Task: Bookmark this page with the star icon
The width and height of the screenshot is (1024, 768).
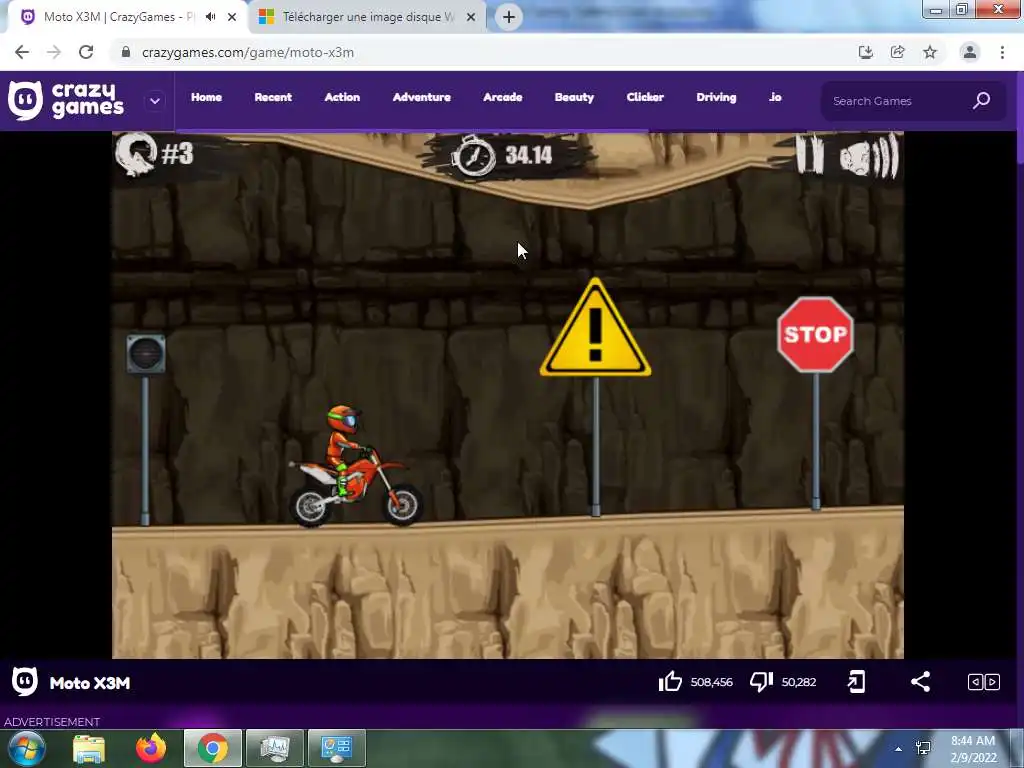Action: pyautogui.click(x=930, y=52)
